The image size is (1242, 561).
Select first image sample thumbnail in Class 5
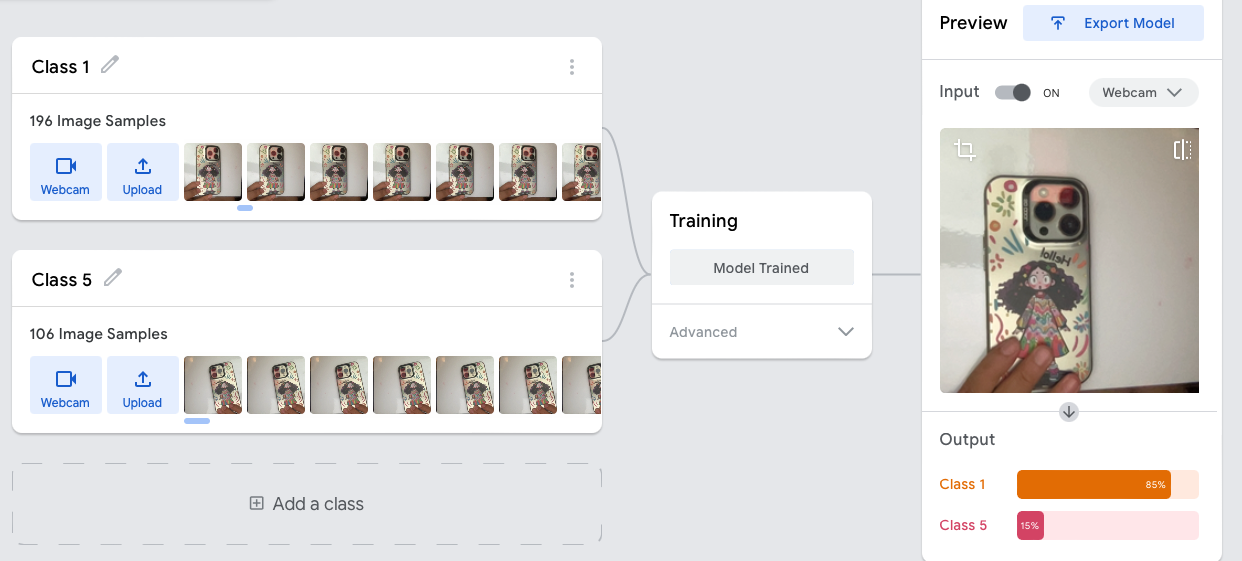click(213, 385)
